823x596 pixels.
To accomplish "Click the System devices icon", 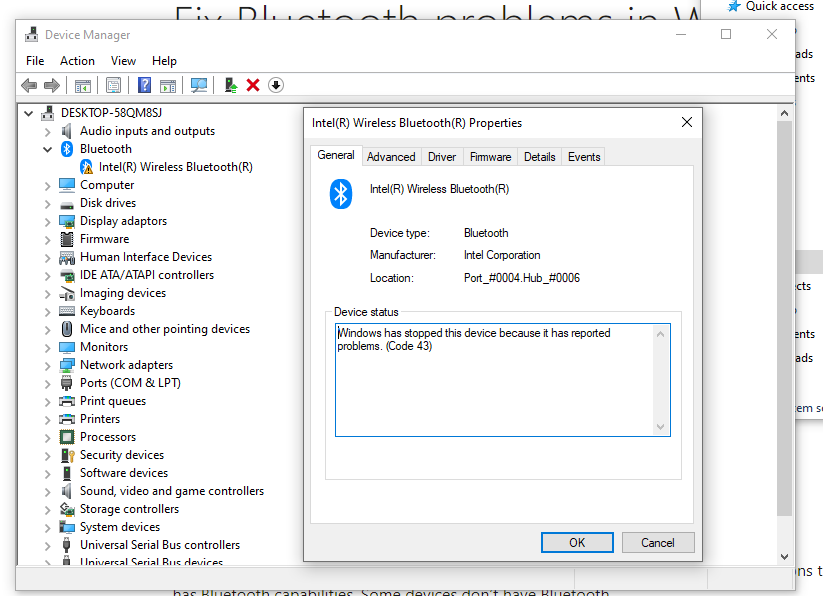I will 67,527.
